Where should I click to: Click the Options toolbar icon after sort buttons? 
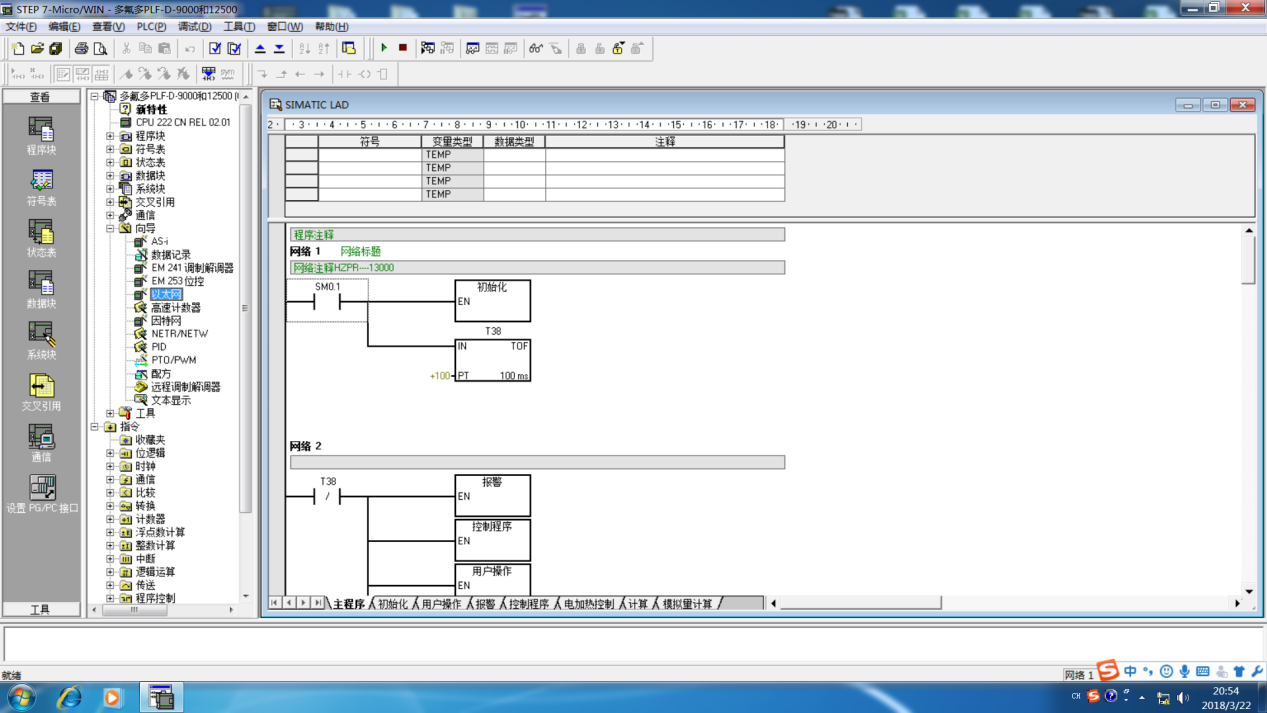coord(349,48)
